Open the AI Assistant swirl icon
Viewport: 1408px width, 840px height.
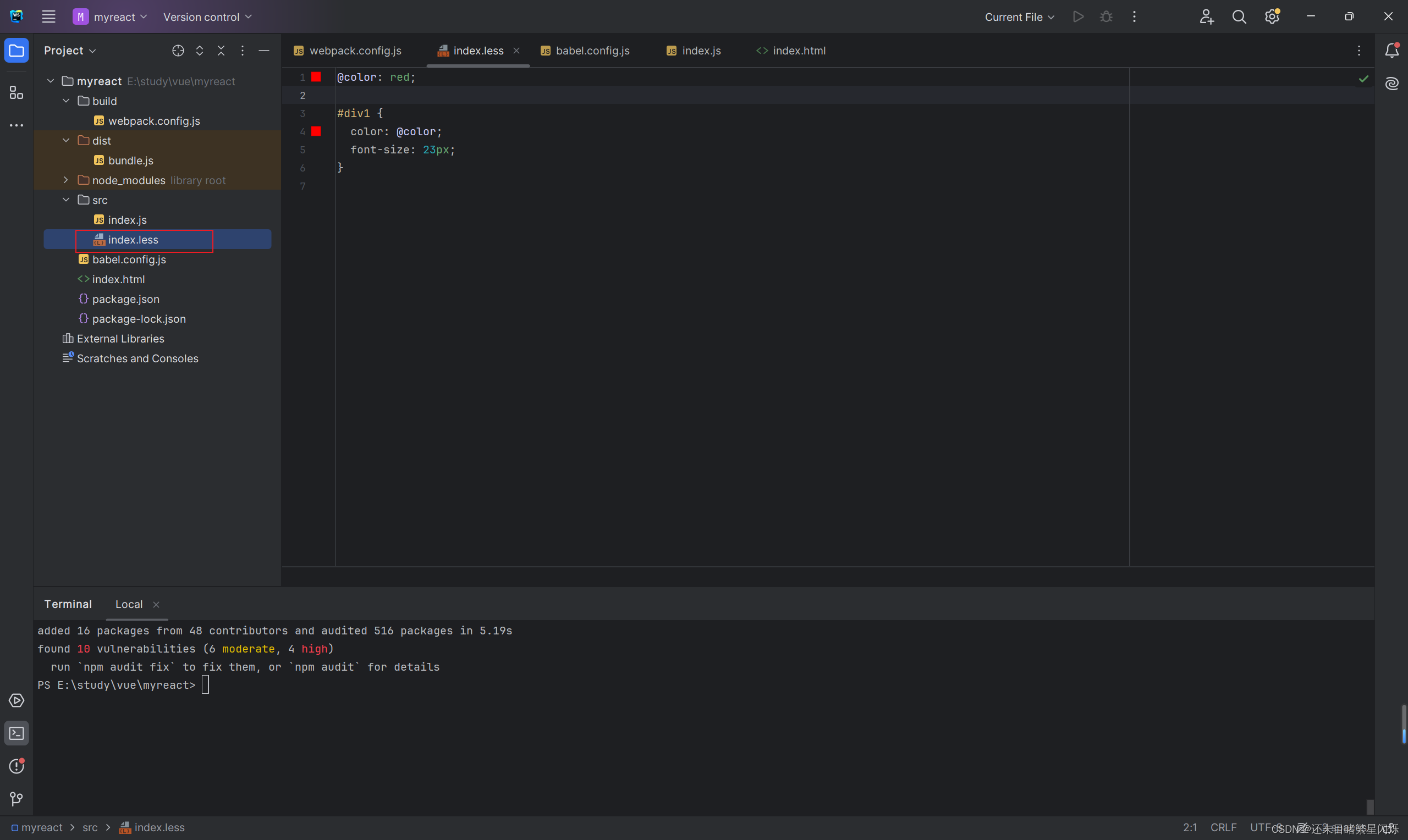click(1391, 84)
